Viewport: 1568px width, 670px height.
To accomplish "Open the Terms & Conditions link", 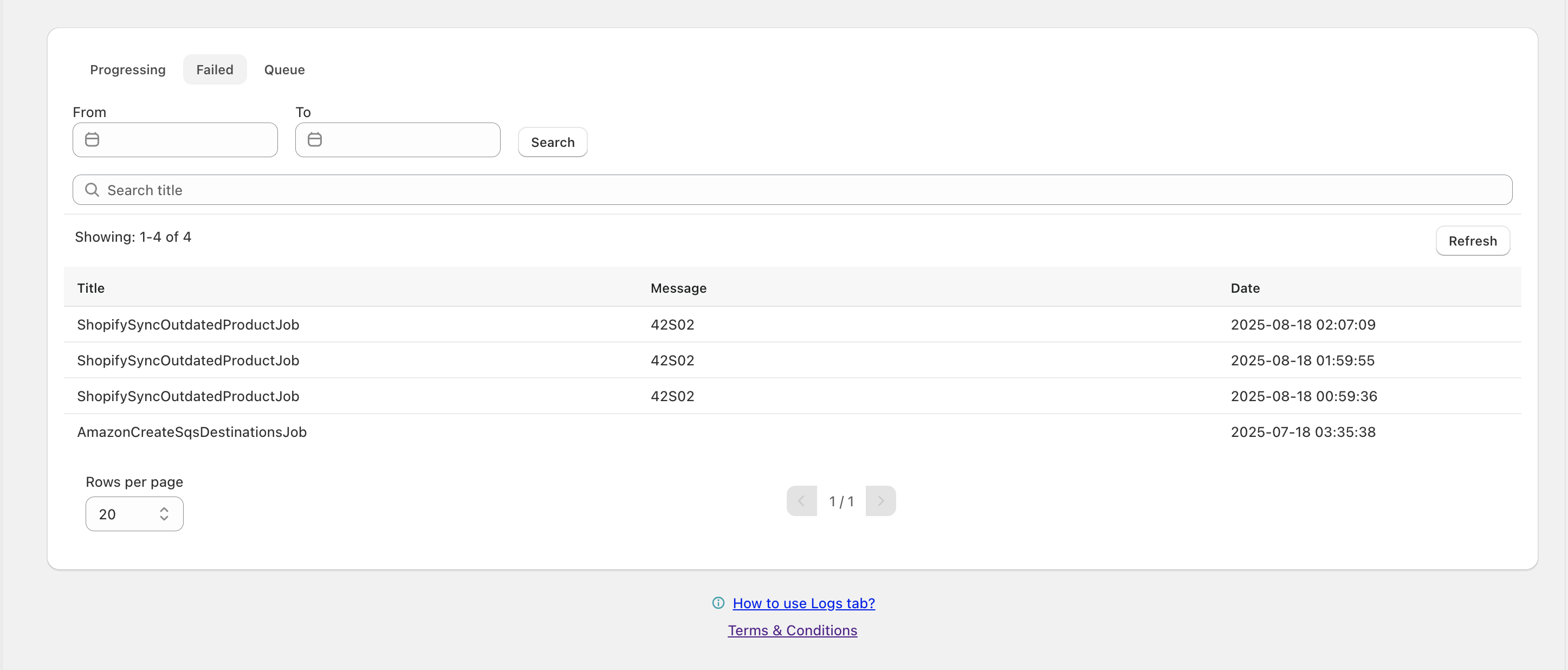I will pyautogui.click(x=792, y=630).
